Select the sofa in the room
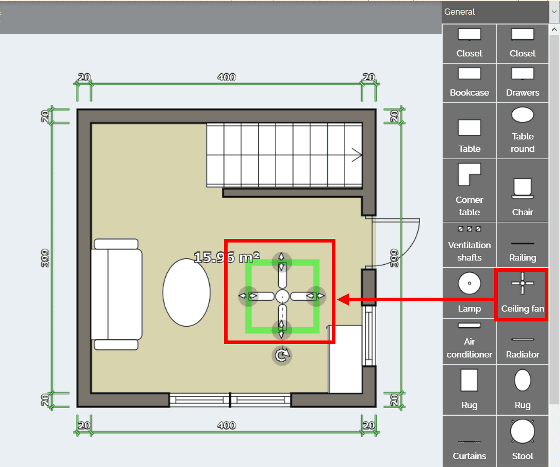Screen dimensions: 560x467 [x=116, y=295]
